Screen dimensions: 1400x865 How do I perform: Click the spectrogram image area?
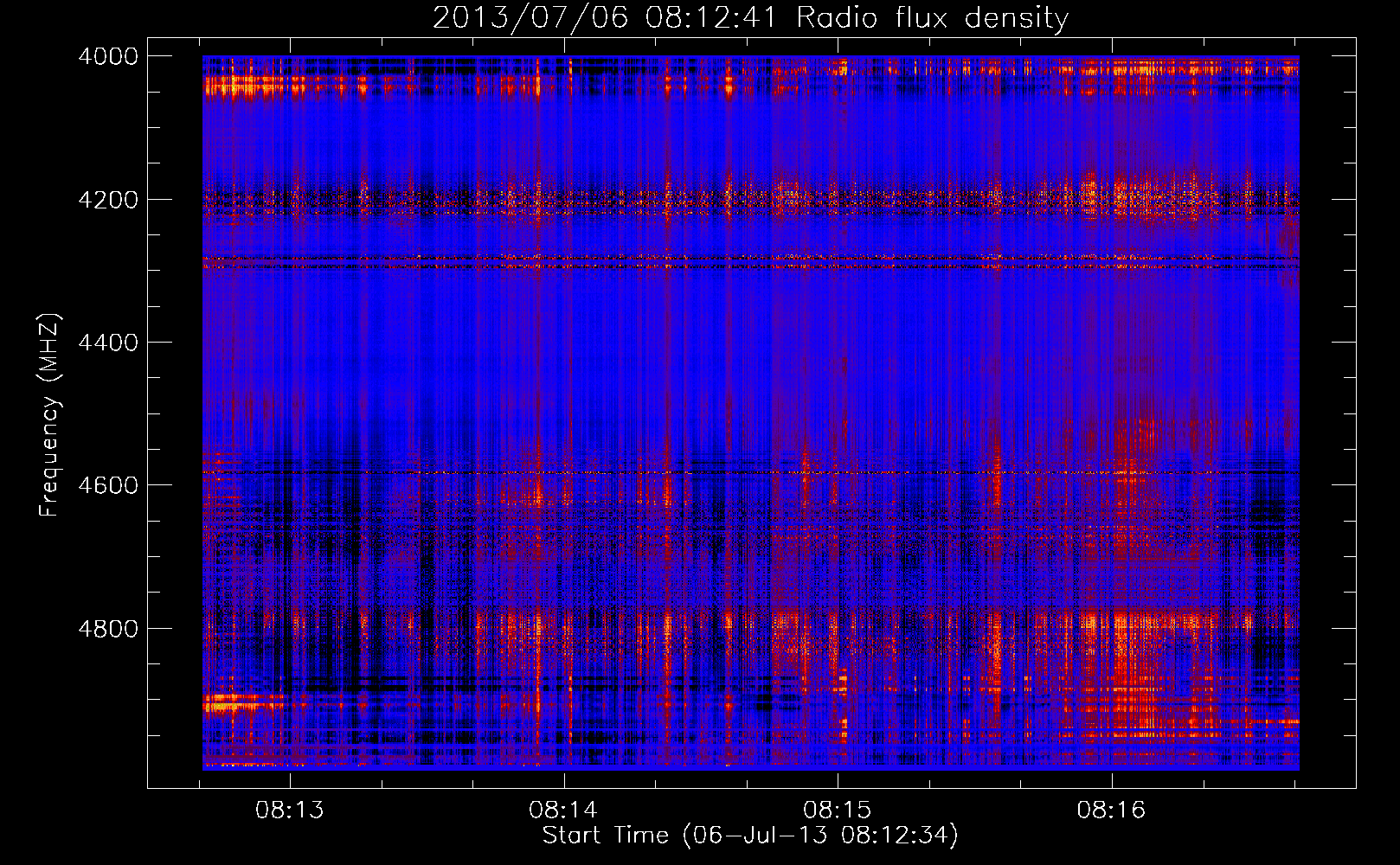coord(750,413)
